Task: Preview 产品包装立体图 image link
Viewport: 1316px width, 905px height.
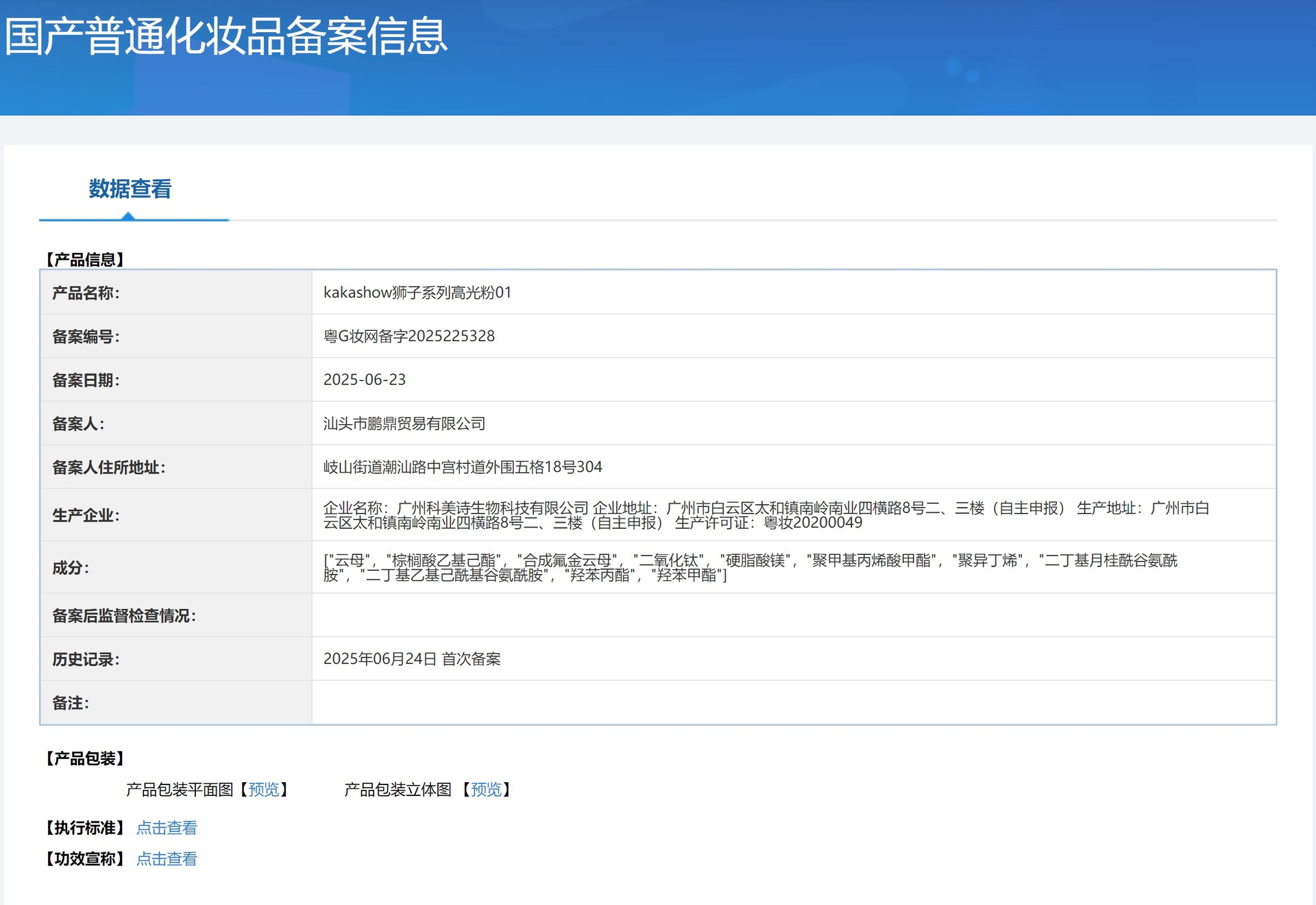Action: [x=486, y=789]
